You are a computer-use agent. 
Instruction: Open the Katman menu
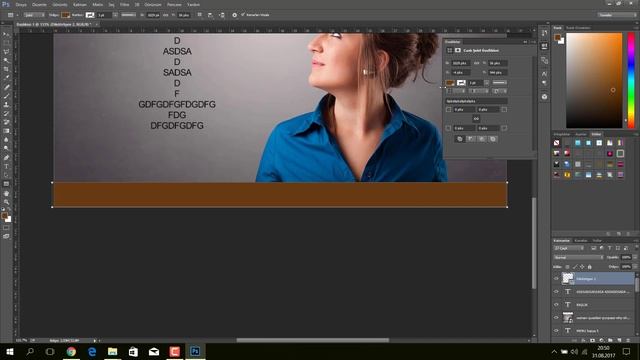tap(80, 4)
